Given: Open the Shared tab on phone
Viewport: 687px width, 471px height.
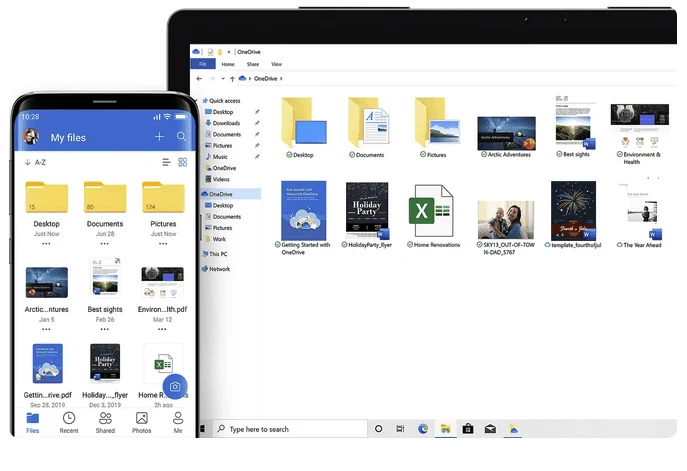Looking at the screenshot, I should point(105,422).
